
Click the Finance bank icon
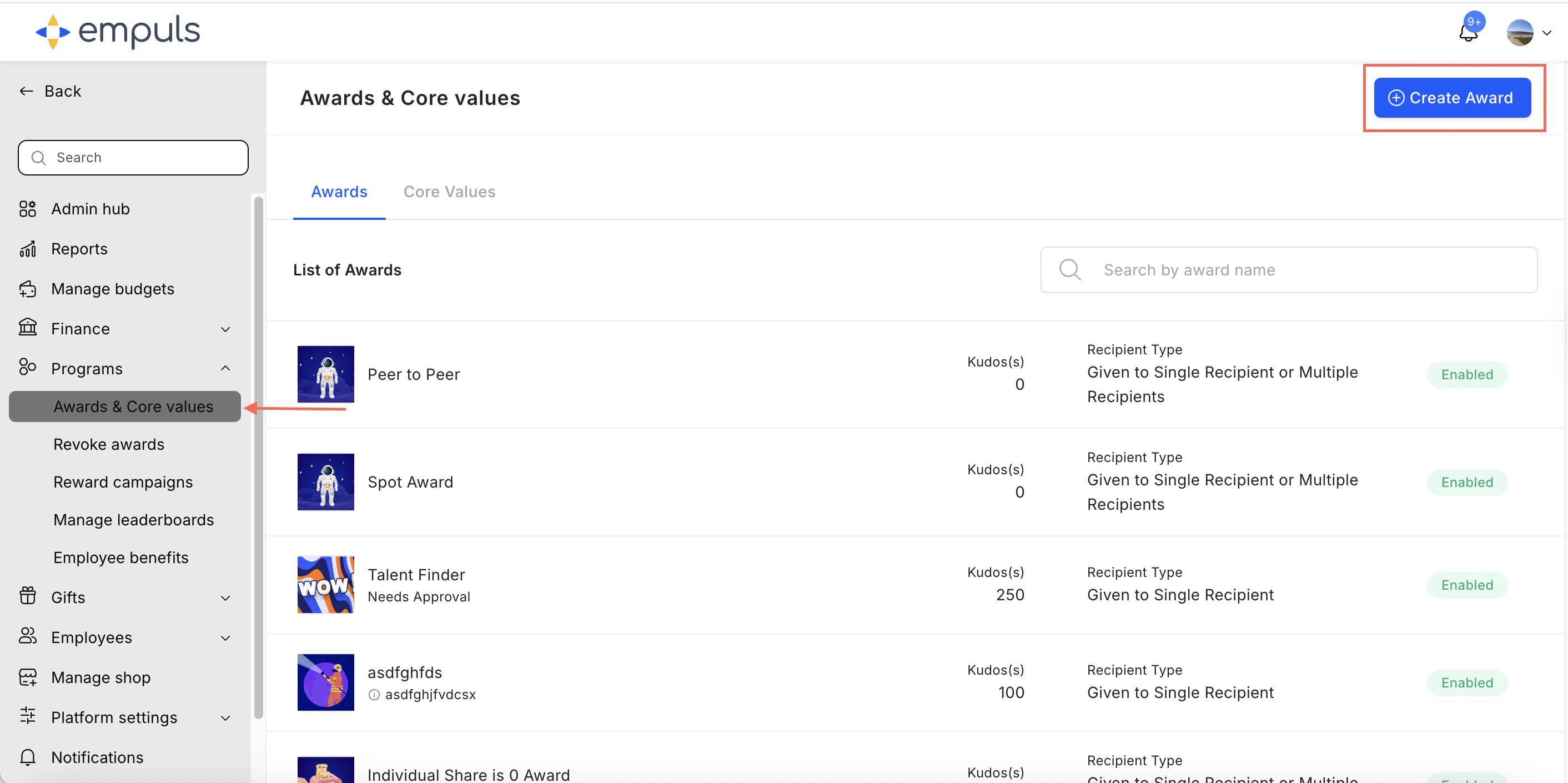pos(27,328)
